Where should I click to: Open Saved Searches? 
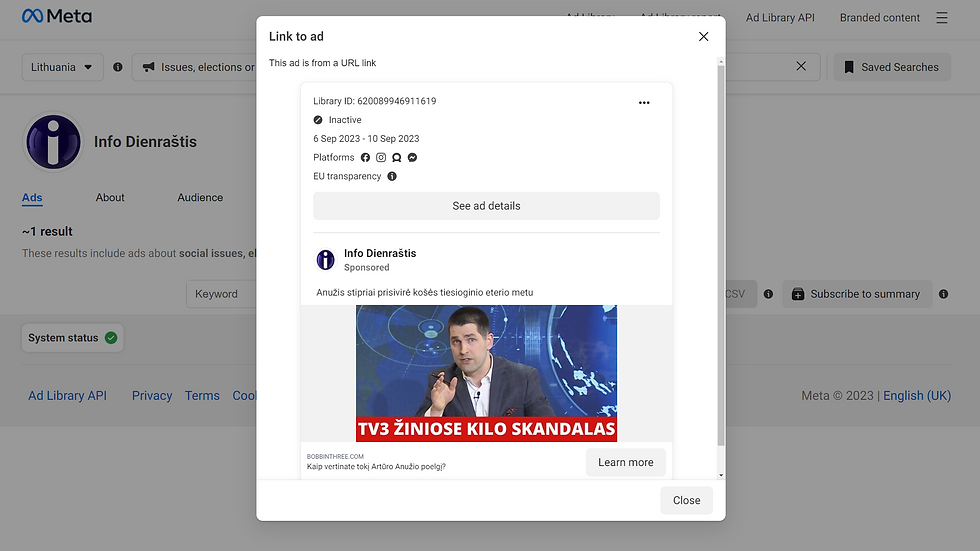click(892, 67)
